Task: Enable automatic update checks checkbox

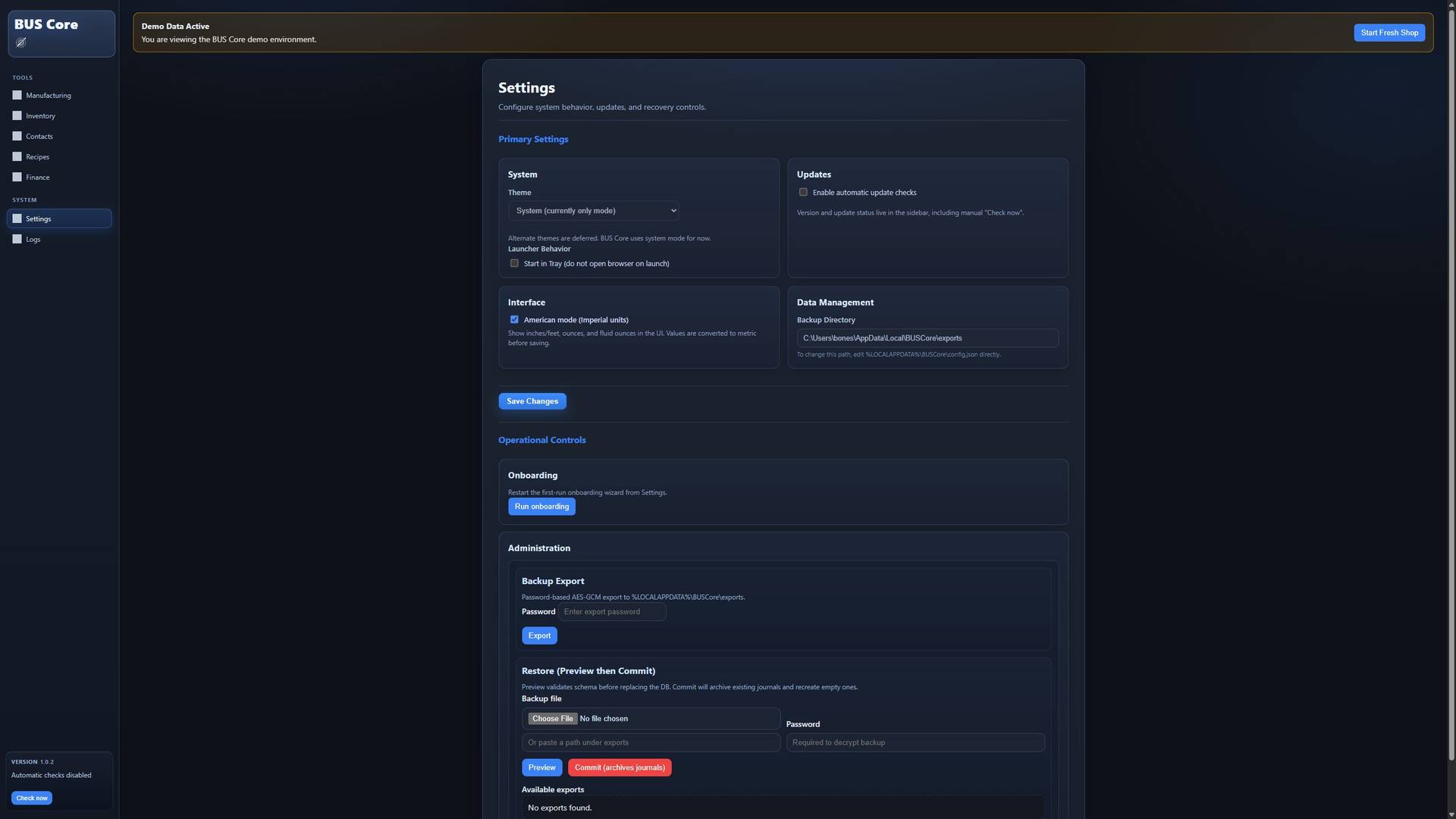Action: click(803, 193)
